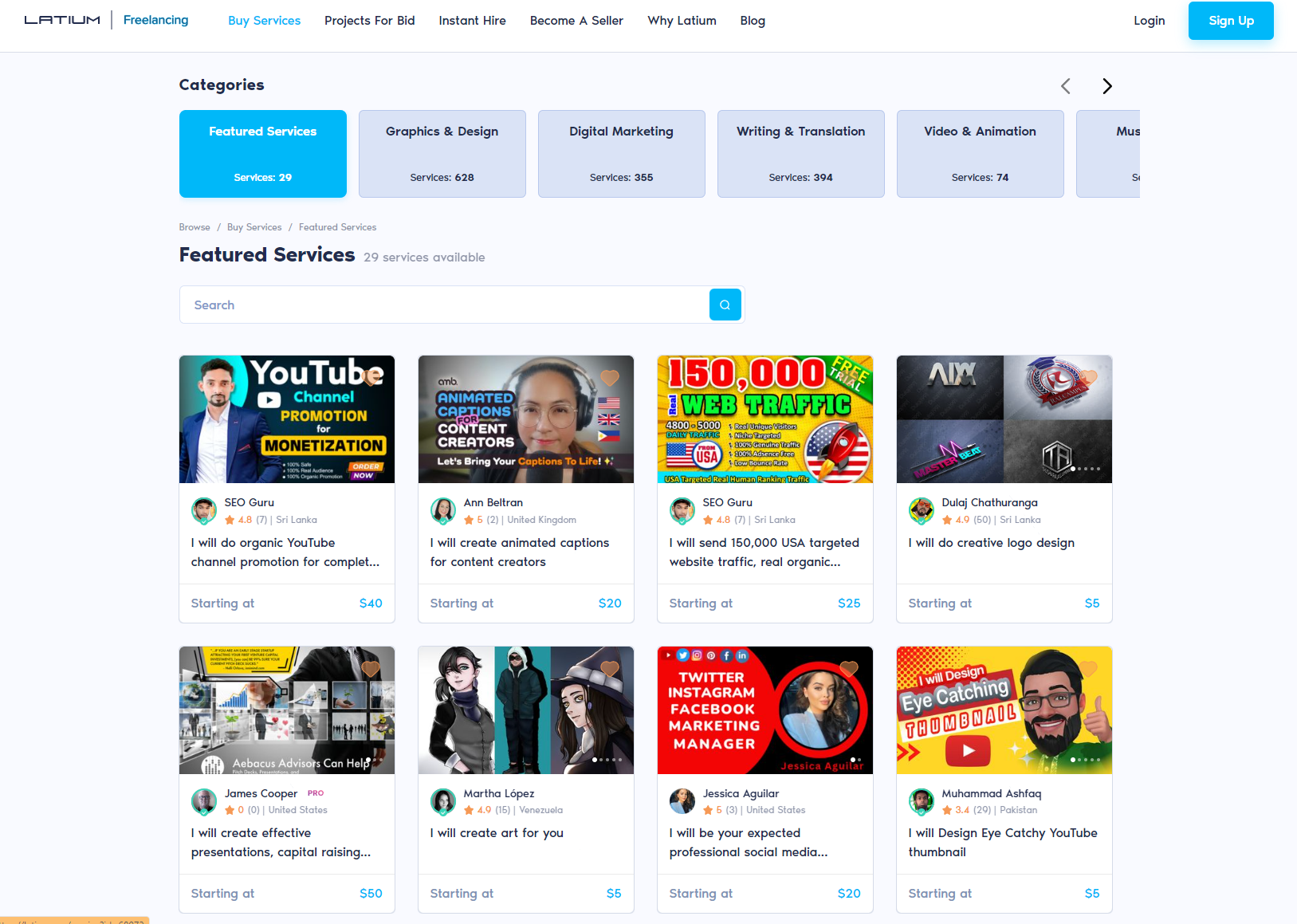1297x924 pixels.
Task: Open Martha López's profile avatar
Action: (x=443, y=801)
